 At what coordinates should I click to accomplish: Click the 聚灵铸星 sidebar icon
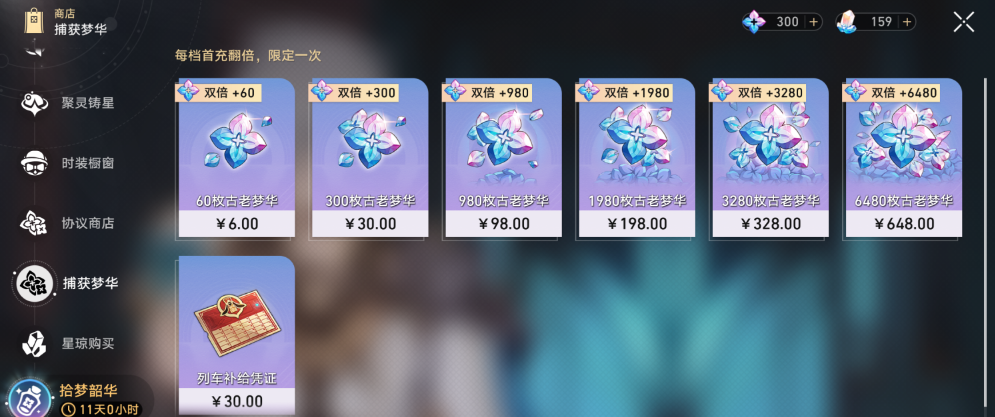(x=34, y=103)
